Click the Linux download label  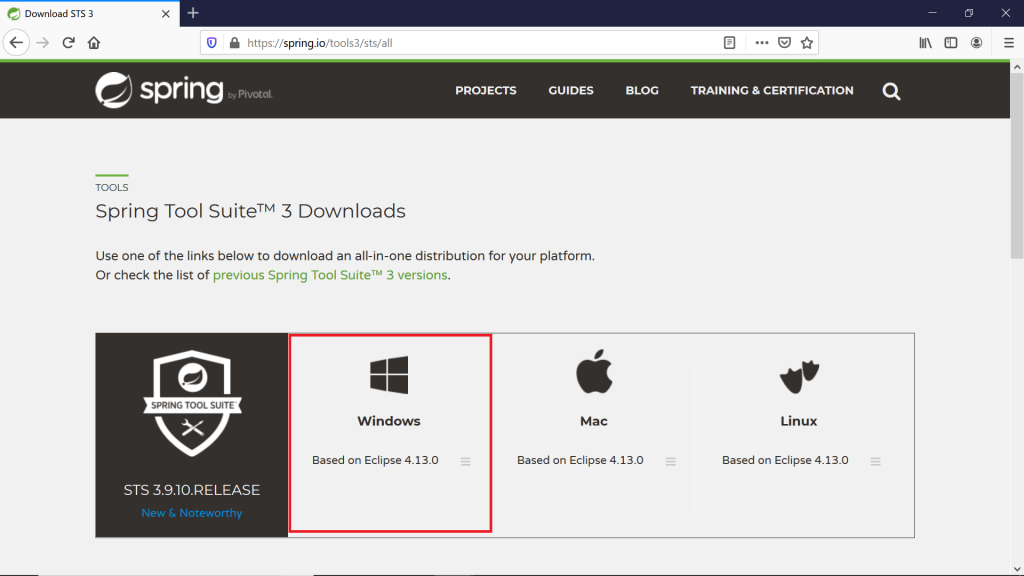[799, 421]
